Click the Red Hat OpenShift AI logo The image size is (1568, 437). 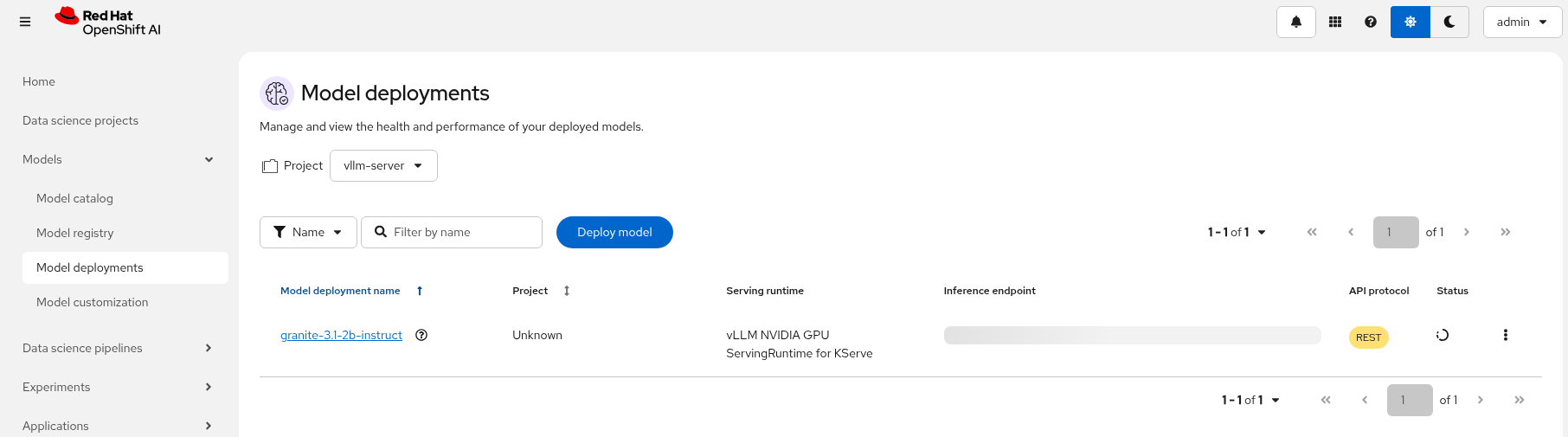coord(108,22)
